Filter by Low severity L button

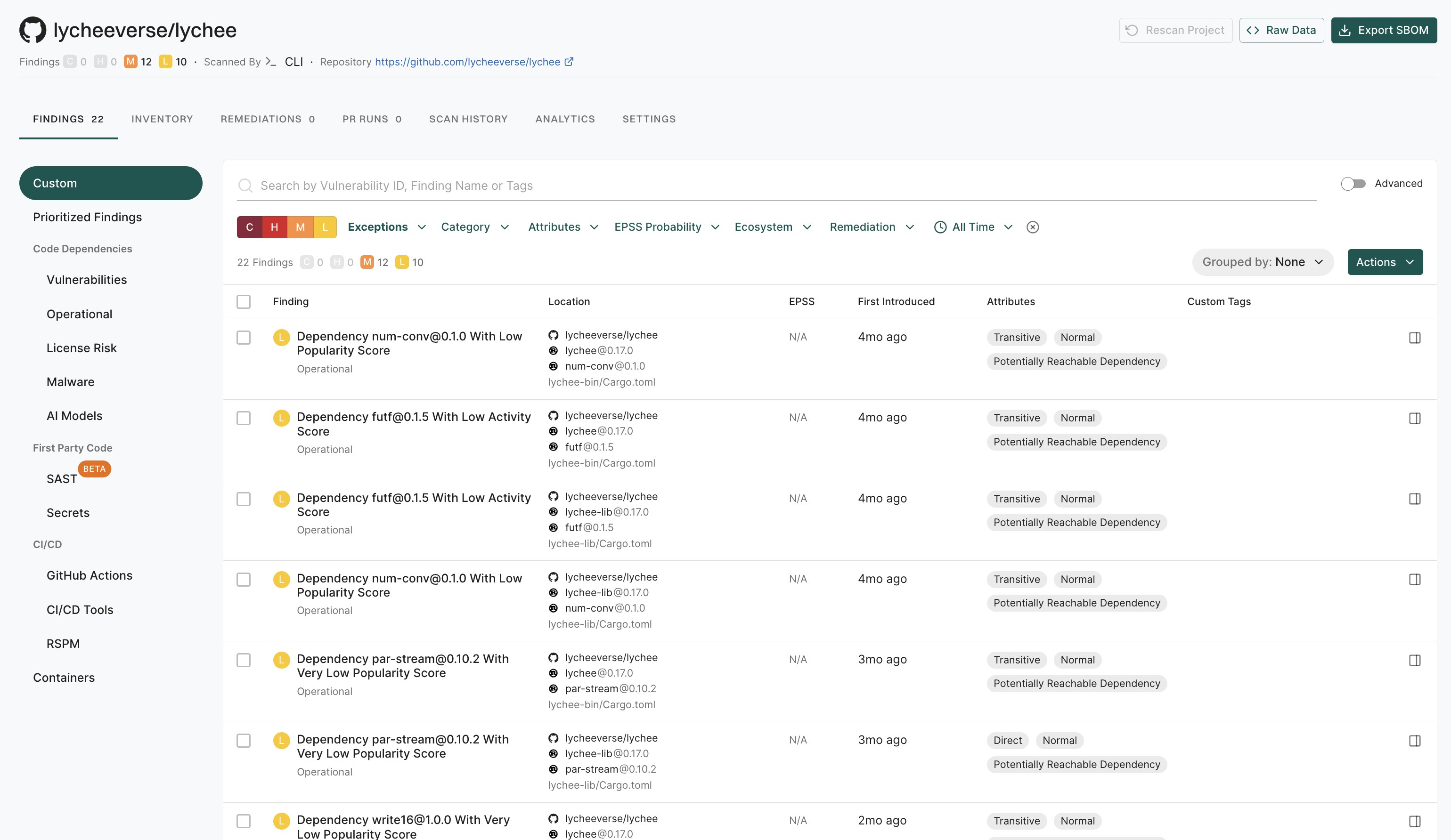(326, 227)
